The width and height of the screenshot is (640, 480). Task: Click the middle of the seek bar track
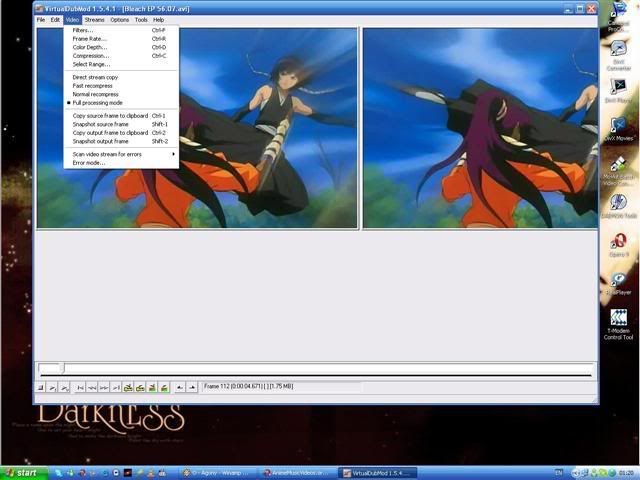[316, 368]
